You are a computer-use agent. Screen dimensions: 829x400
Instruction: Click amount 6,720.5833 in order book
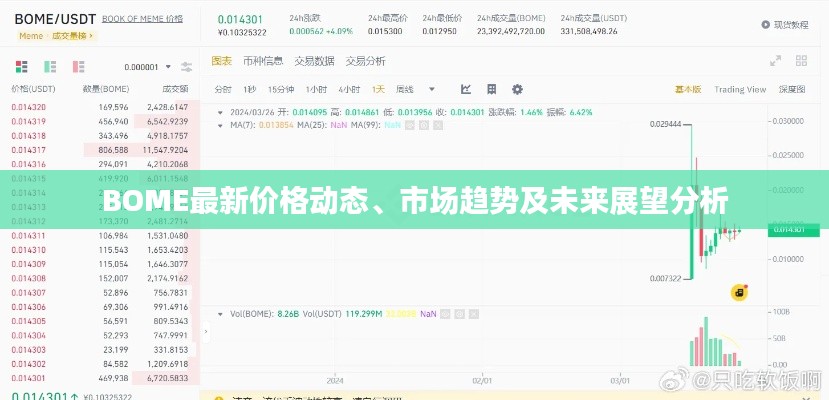[x=168, y=378]
